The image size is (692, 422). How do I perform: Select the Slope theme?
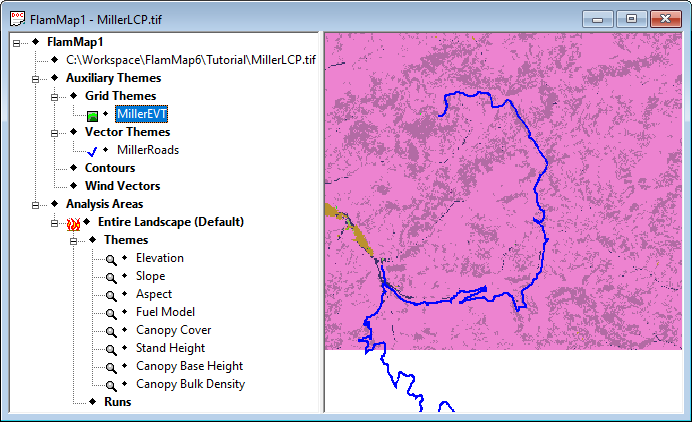(x=150, y=276)
